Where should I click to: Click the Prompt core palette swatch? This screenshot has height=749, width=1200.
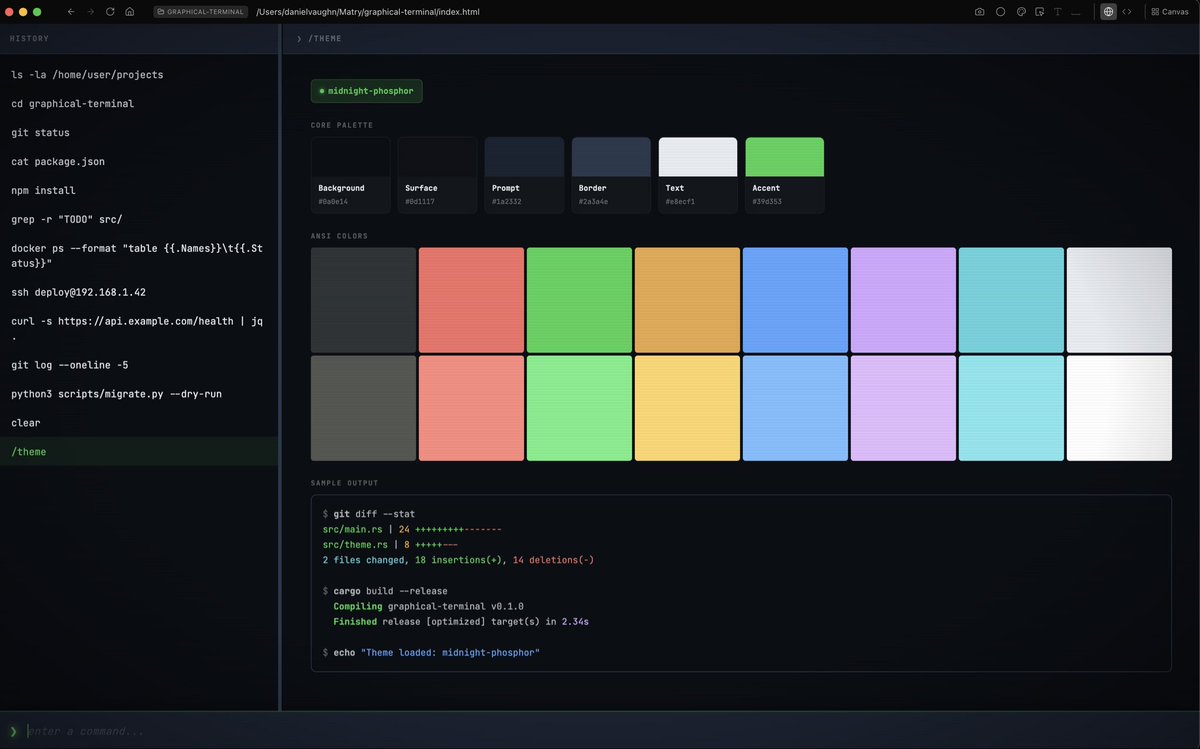click(x=524, y=175)
